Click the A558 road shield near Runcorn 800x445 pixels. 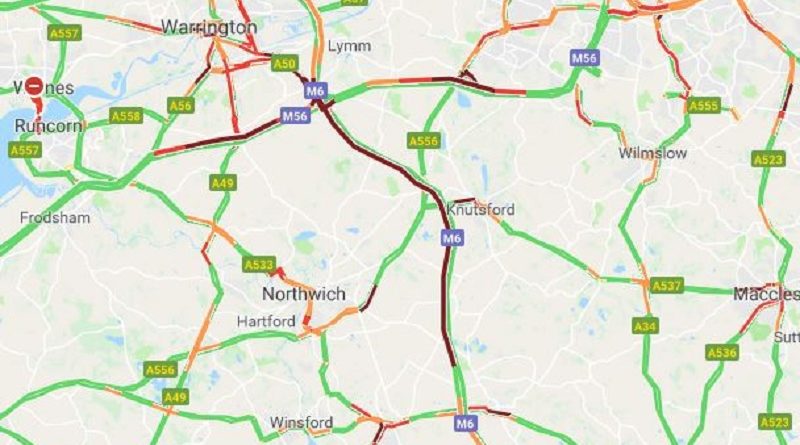[126, 116]
